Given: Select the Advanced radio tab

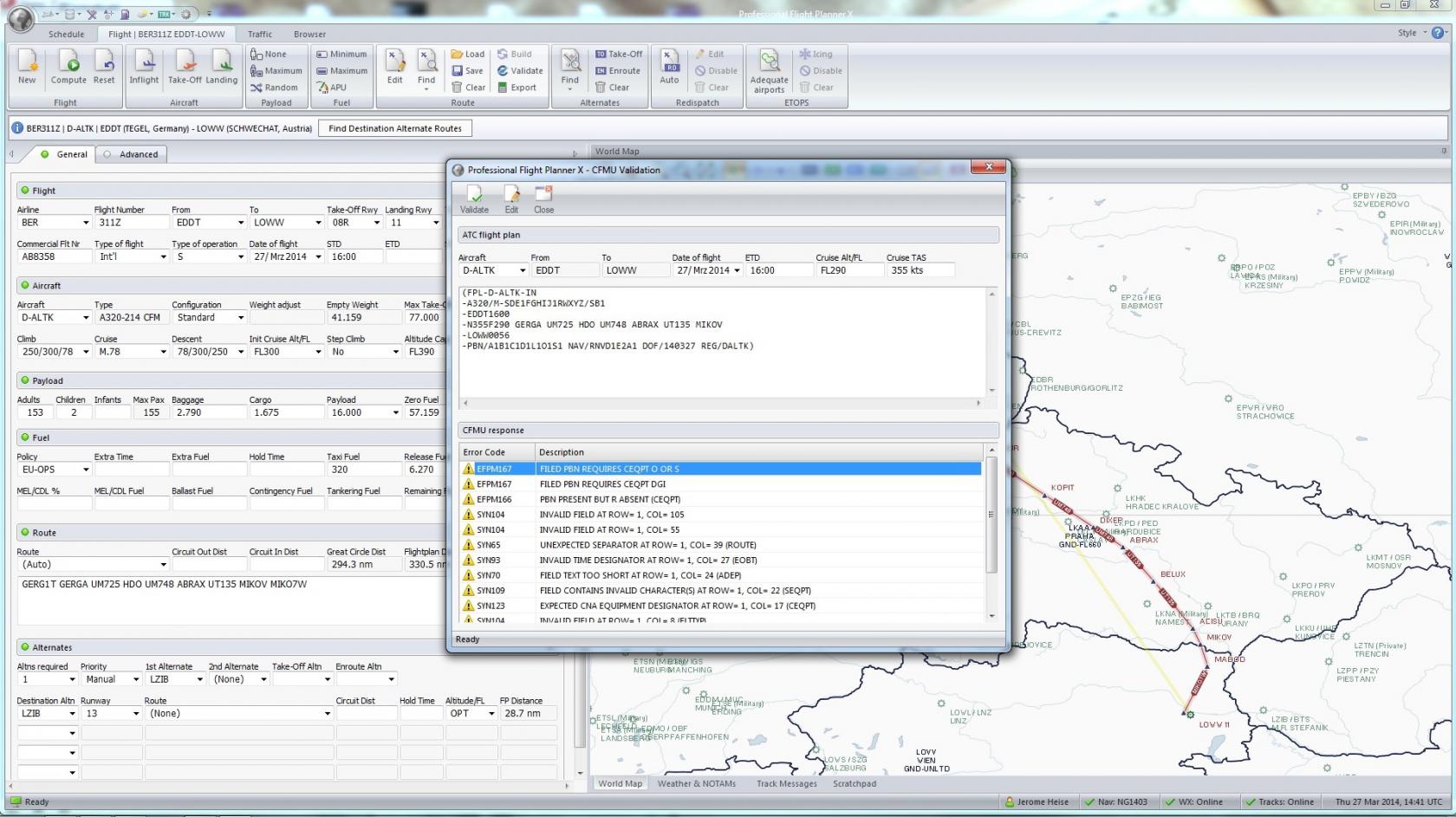Looking at the screenshot, I should click(131, 154).
